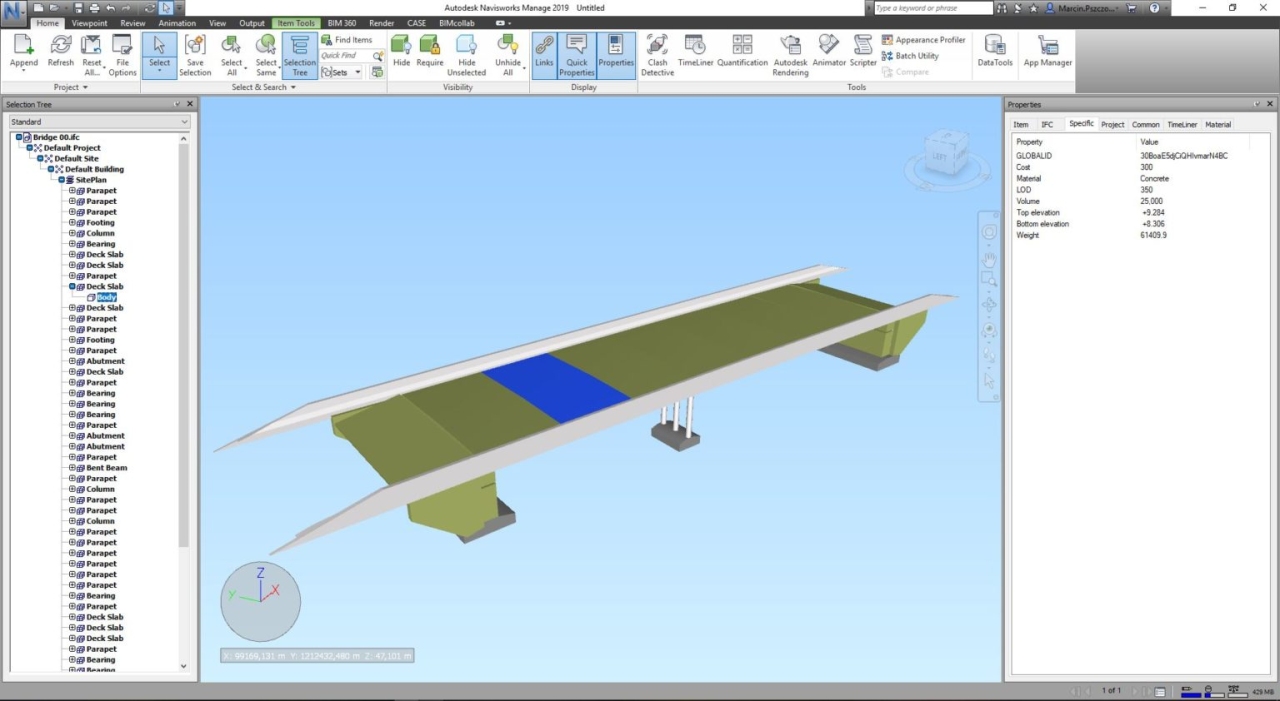Expand the Abutment tree node
Image resolution: width=1280 pixels, height=701 pixels.
pyautogui.click(x=72, y=362)
